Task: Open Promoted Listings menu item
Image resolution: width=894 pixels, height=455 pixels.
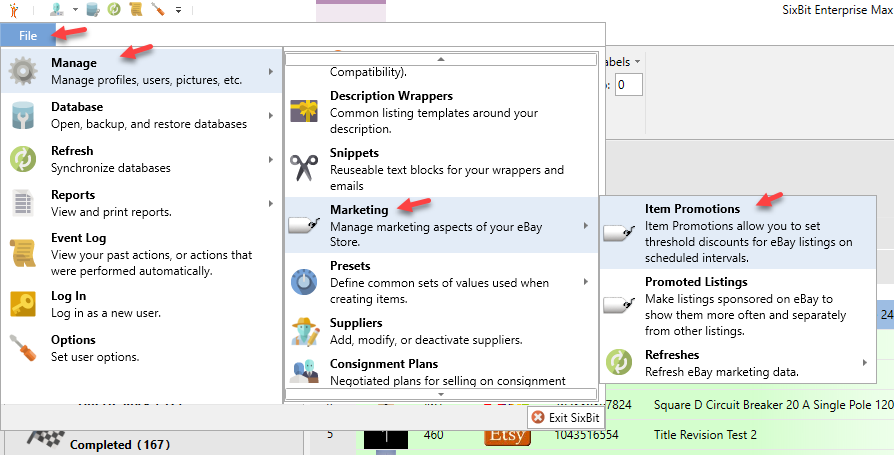Action: coord(738,306)
